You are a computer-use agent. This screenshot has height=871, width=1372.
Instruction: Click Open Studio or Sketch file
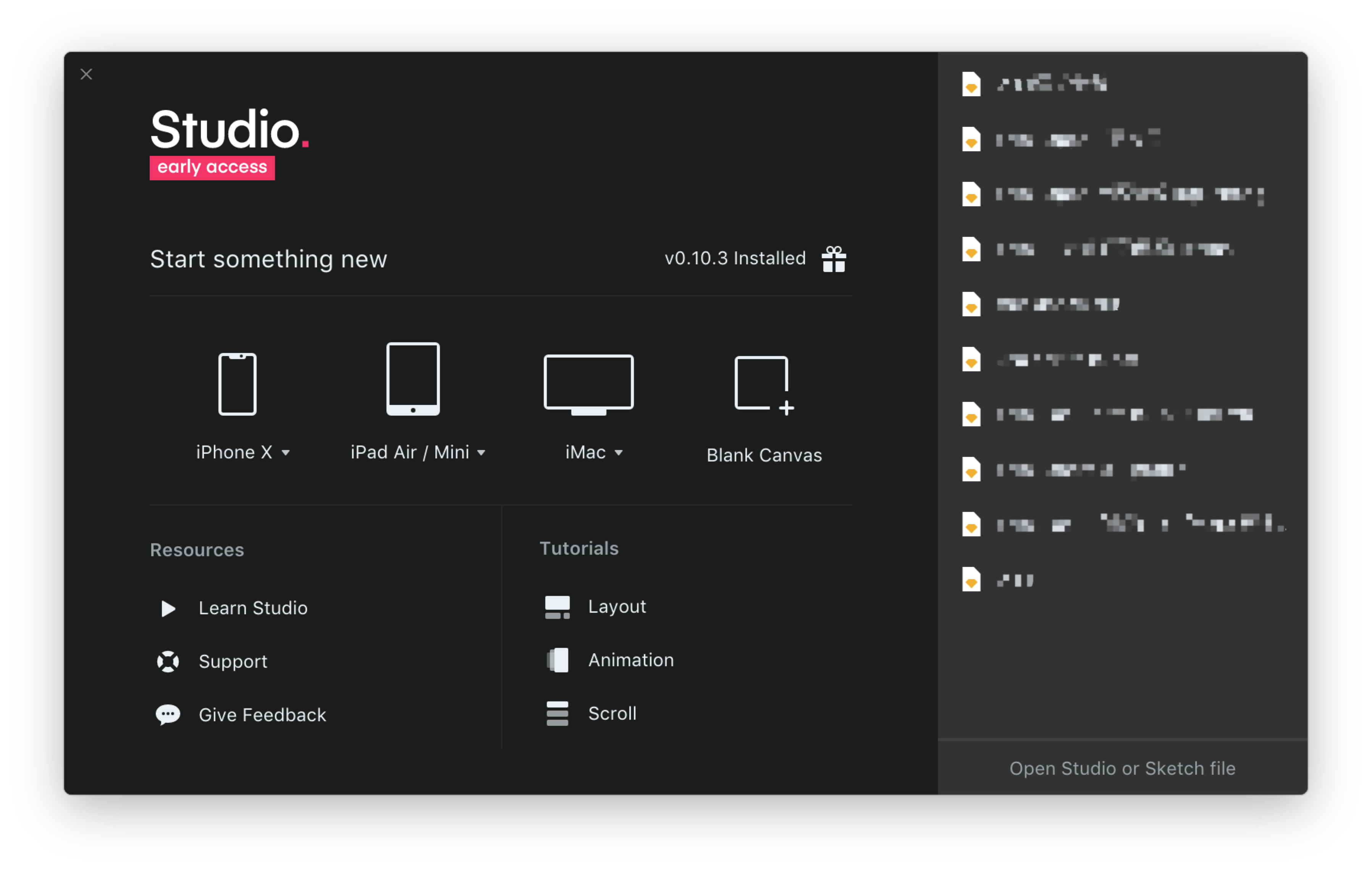click(x=1122, y=768)
